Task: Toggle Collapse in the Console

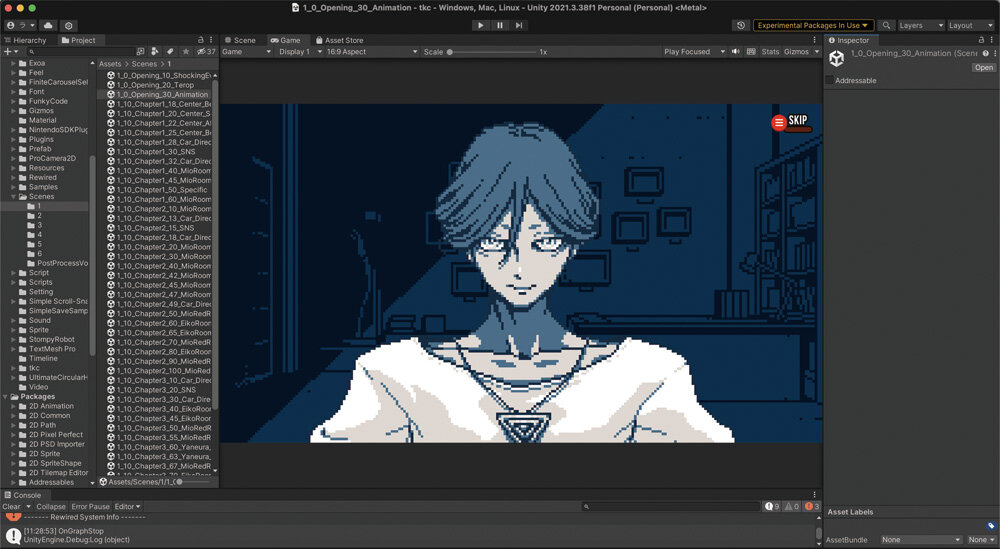Action: point(50,506)
